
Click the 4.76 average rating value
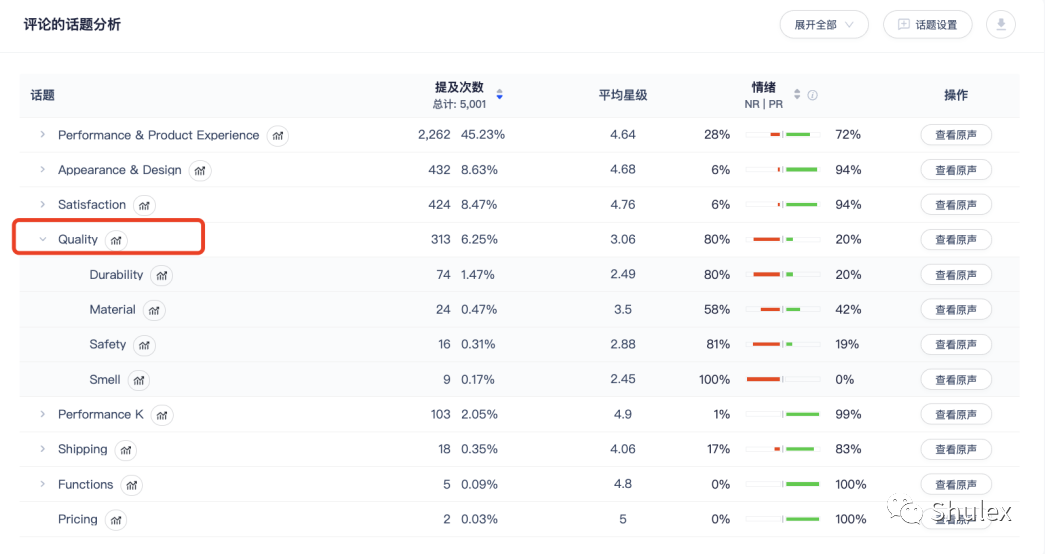622,205
